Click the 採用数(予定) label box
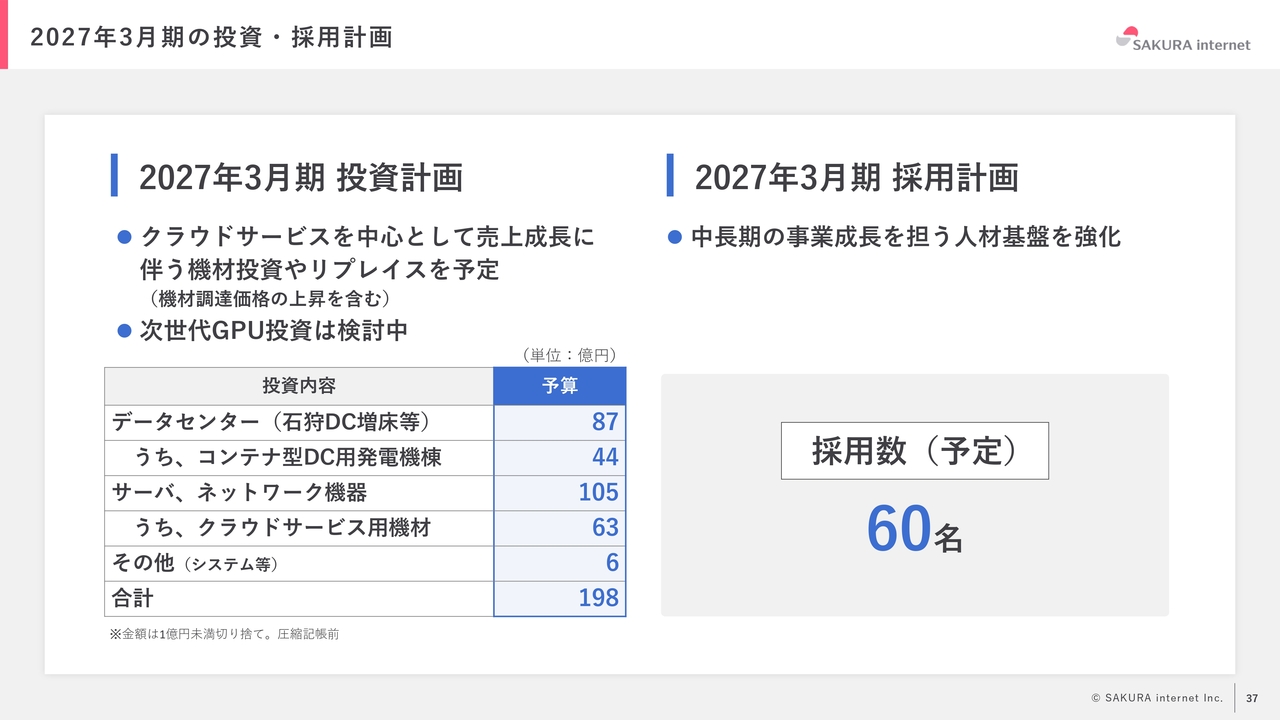Screen dimensions: 1280x720 pyautogui.click(x=915, y=451)
